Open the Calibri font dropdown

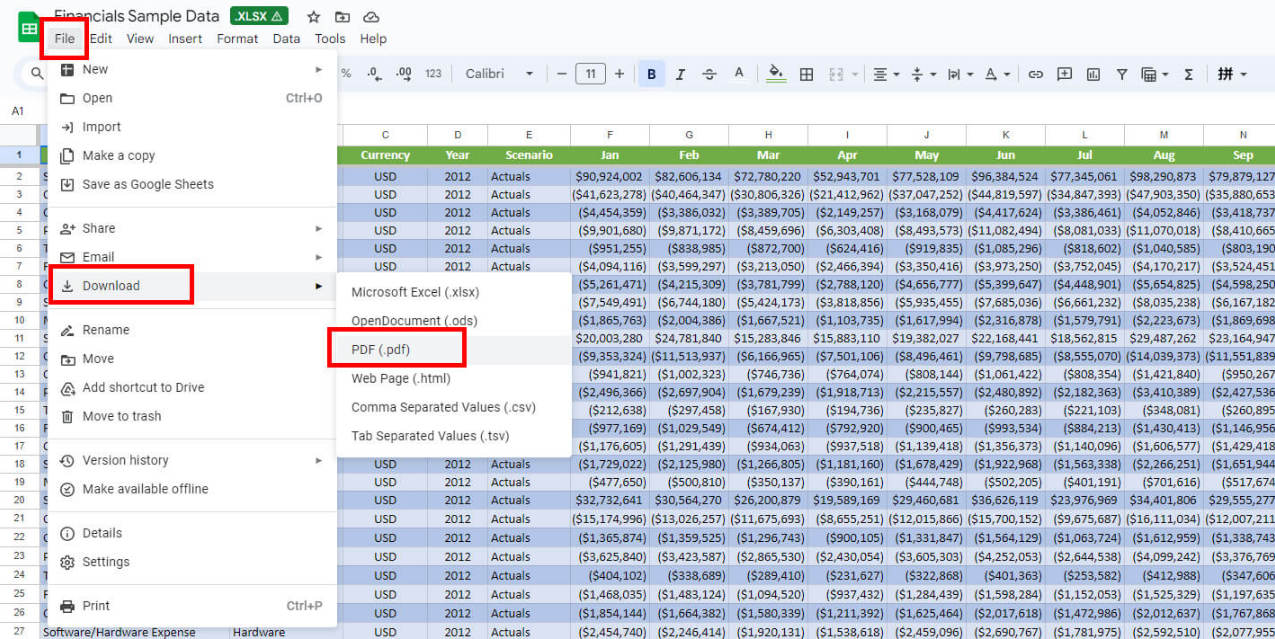pos(500,74)
